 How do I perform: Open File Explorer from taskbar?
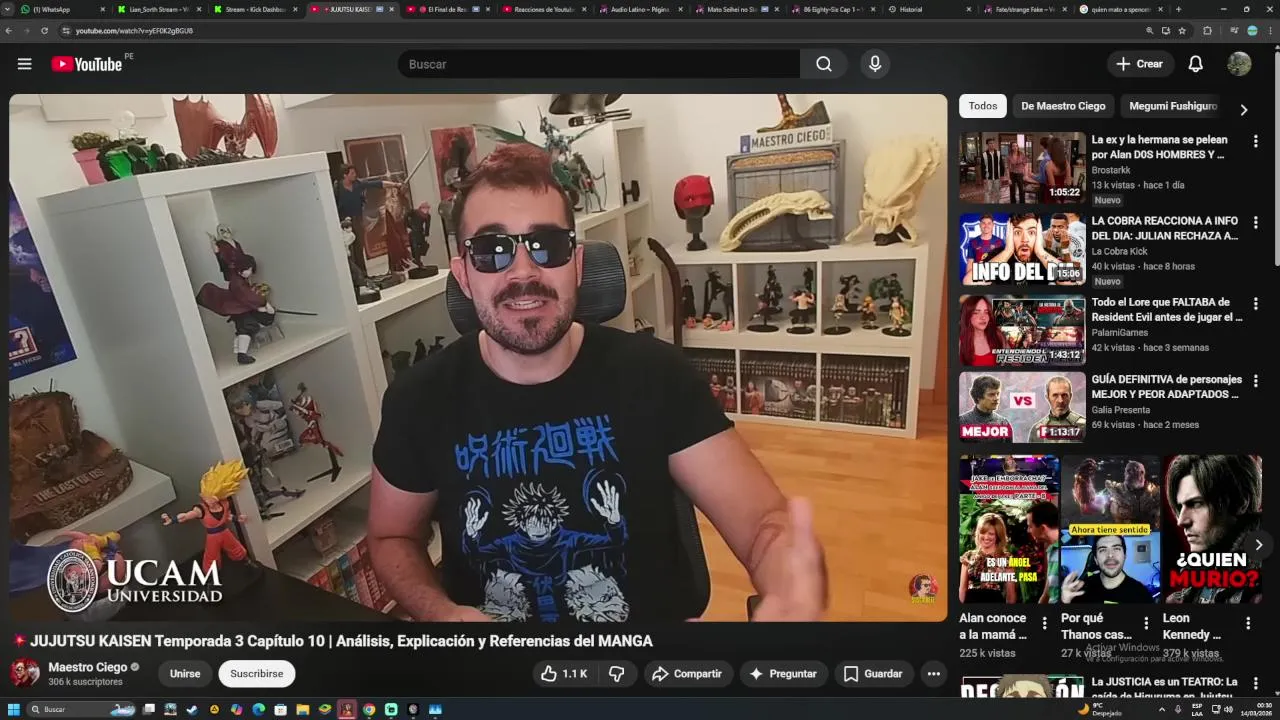pos(303,710)
